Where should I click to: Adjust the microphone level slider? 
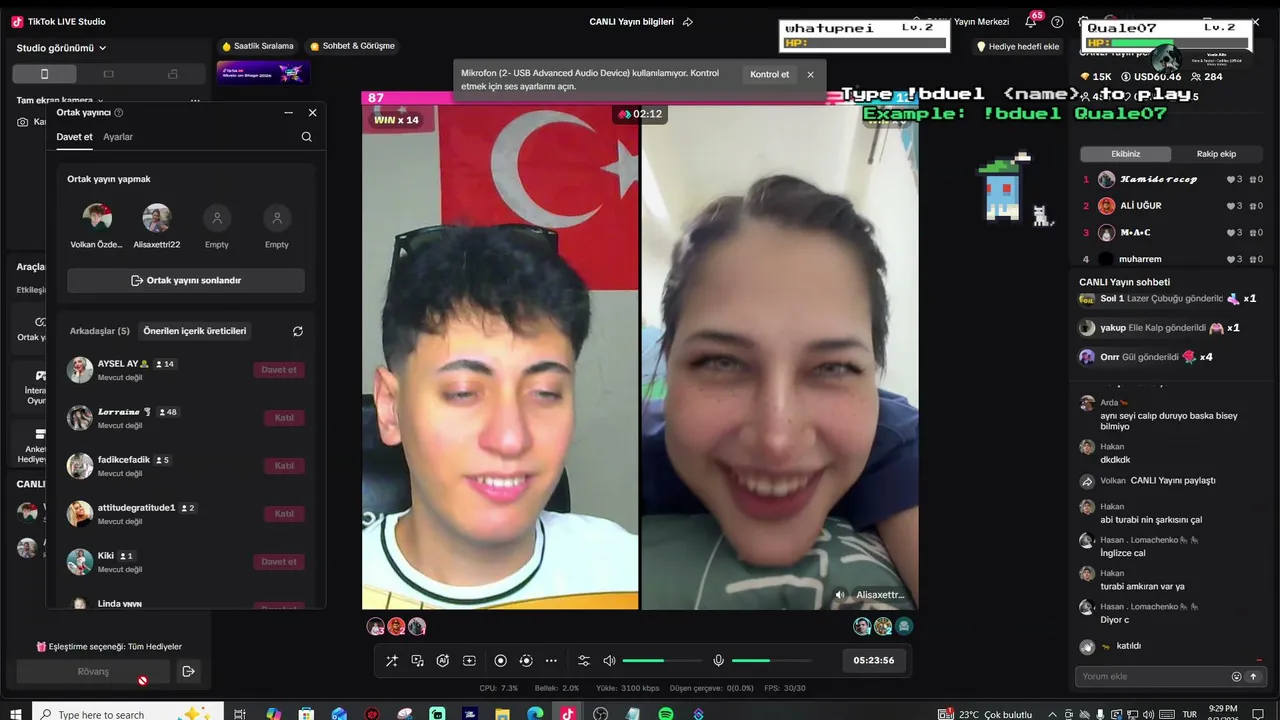coord(772,661)
